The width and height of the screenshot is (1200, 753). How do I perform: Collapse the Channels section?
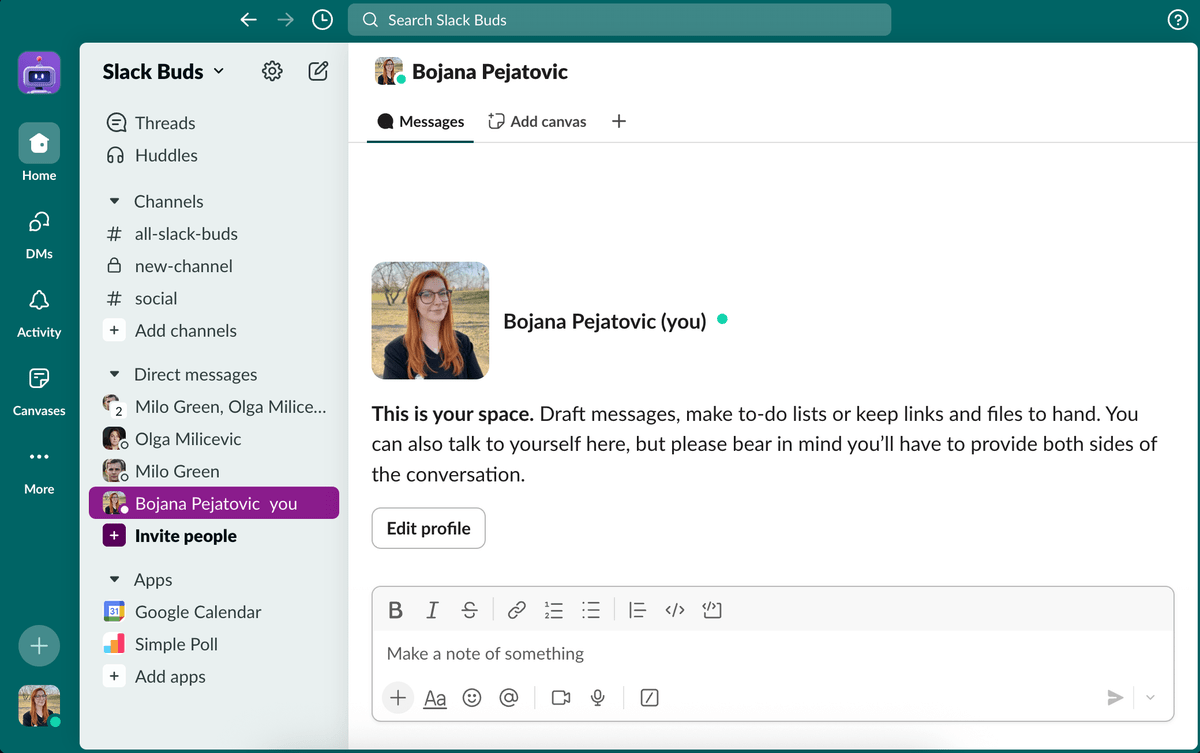click(114, 202)
